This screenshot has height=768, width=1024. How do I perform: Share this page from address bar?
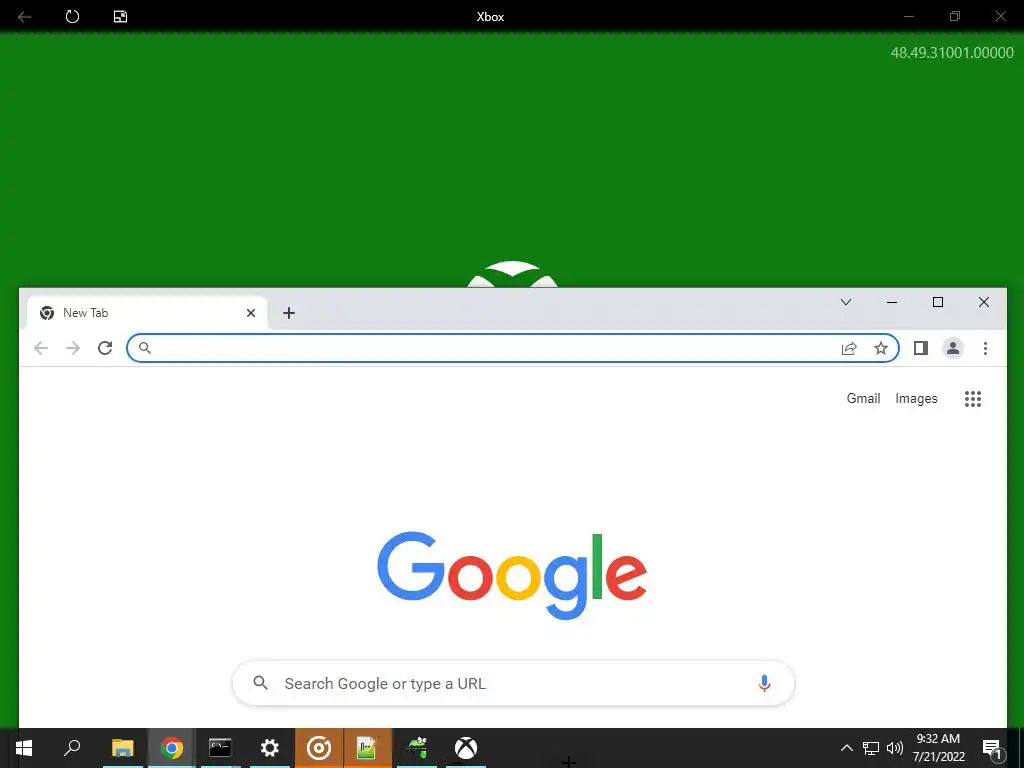pos(849,348)
